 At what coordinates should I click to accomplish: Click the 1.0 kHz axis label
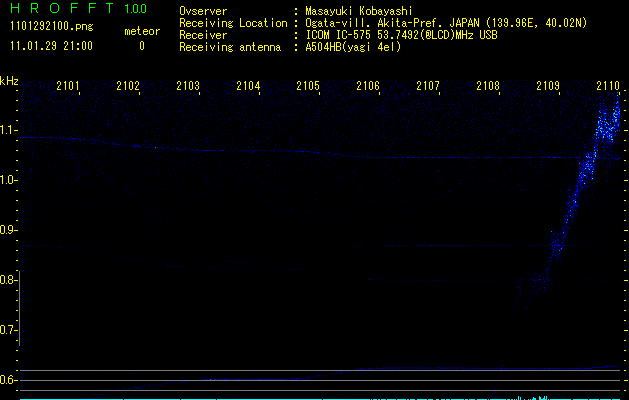coord(7,180)
